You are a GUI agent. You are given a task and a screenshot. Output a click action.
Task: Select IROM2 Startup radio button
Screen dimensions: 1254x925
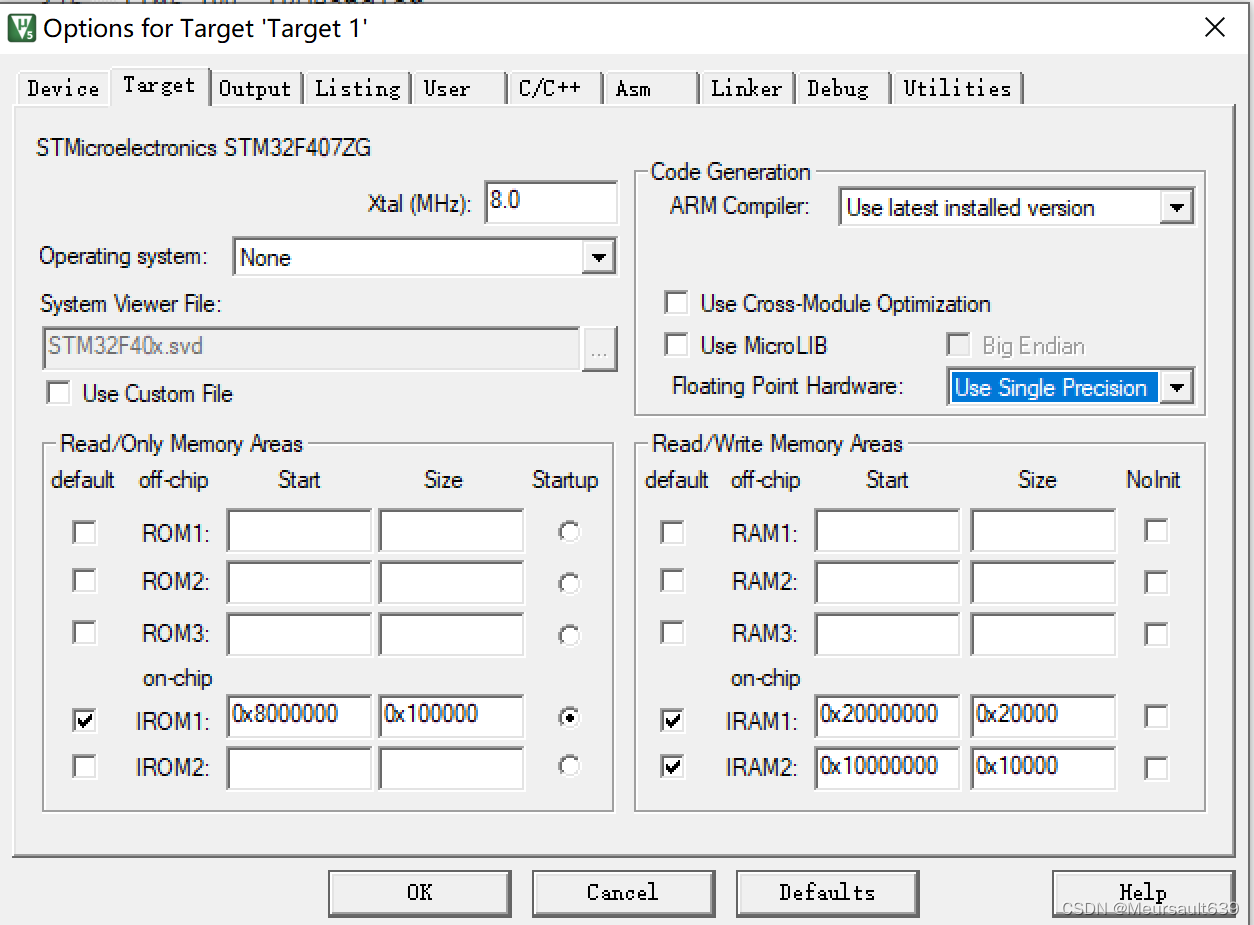(x=569, y=765)
